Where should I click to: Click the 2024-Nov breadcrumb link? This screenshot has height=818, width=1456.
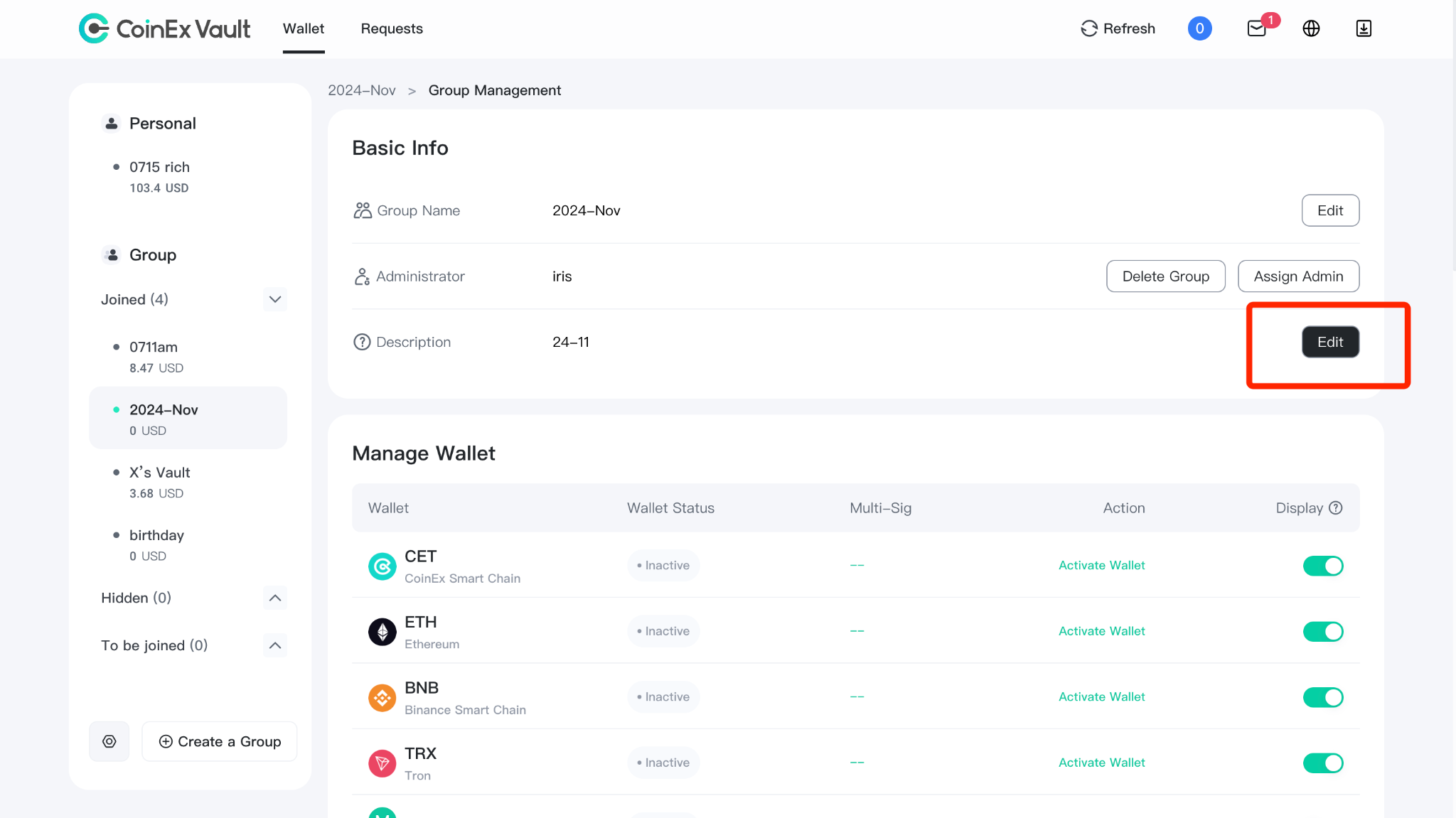click(x=362, y=90)
